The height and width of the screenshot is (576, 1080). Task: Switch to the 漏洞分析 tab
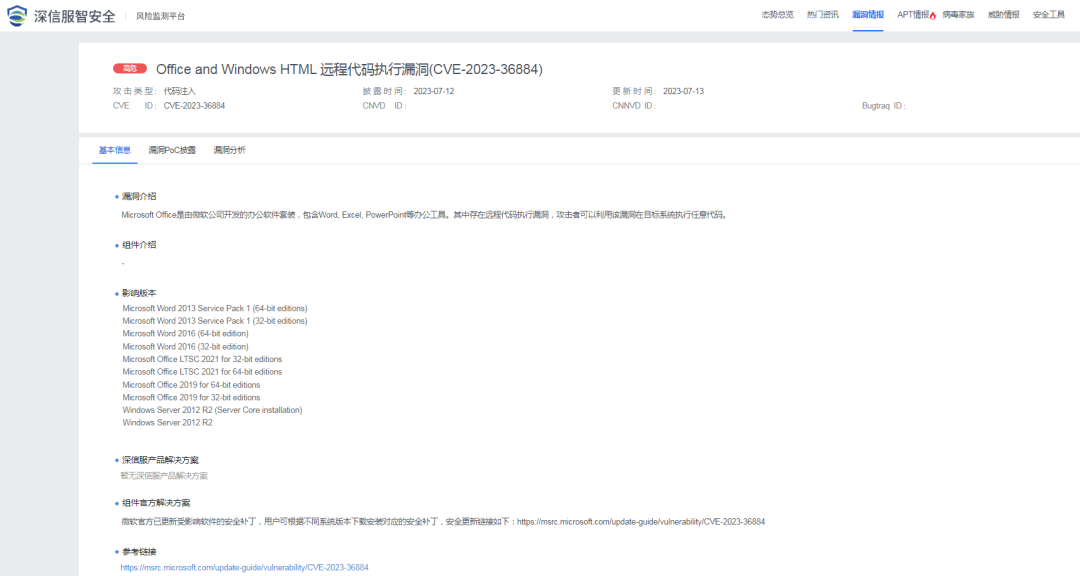229,150
